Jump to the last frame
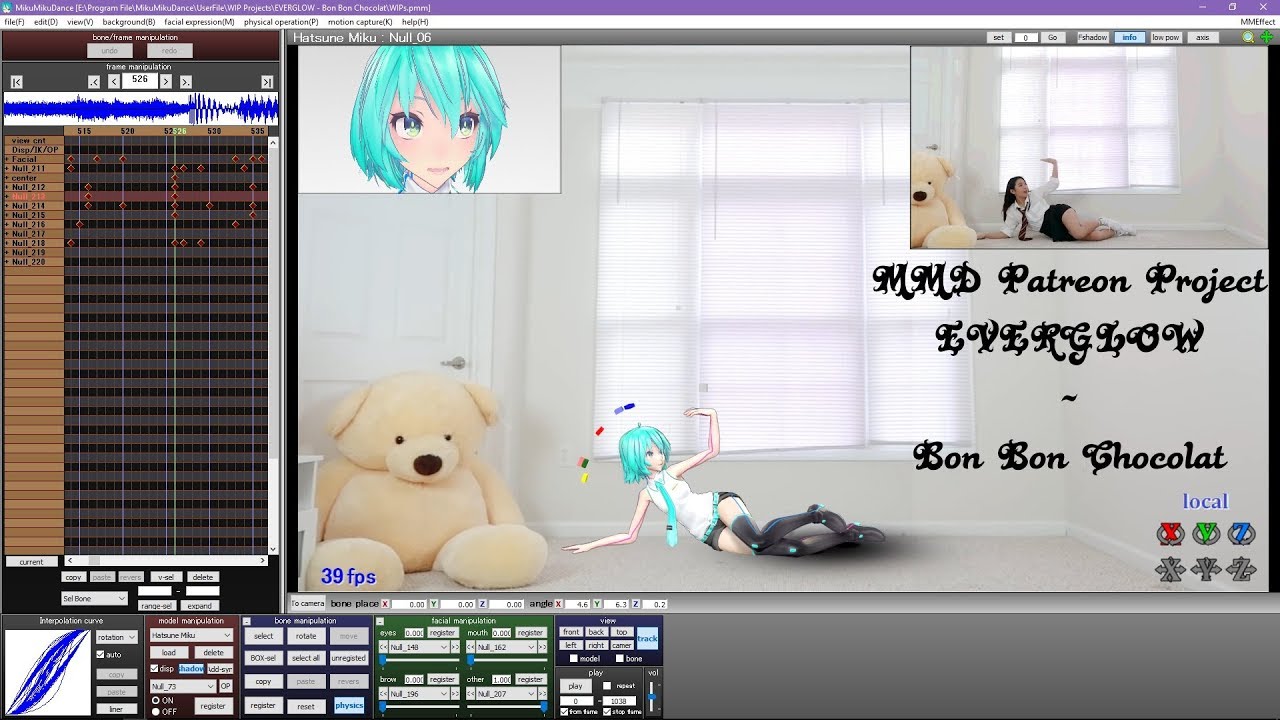 [x=267, y=82]
